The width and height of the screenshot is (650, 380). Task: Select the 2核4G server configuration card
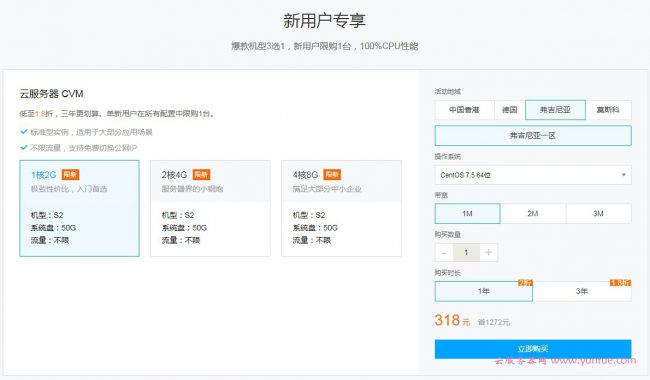(x=210, y=208)
